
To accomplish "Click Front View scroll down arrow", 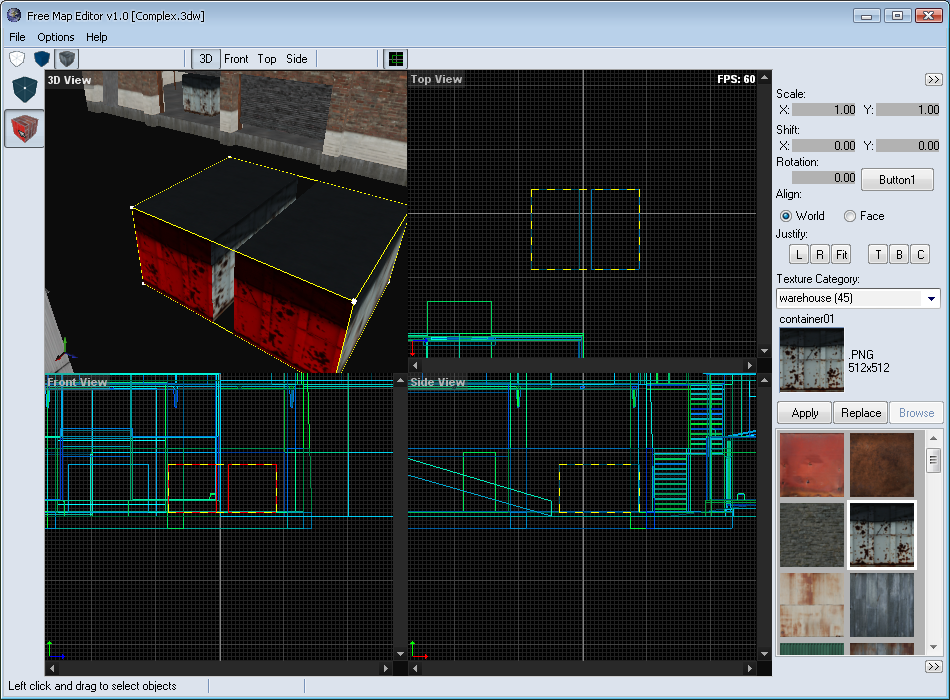I will [x=400, y=654].
